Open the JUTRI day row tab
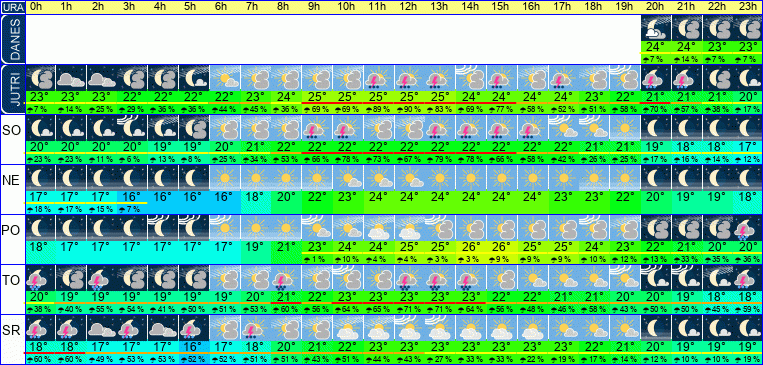The height and width of the screenshot is (365, 763). tap(12, 90)
